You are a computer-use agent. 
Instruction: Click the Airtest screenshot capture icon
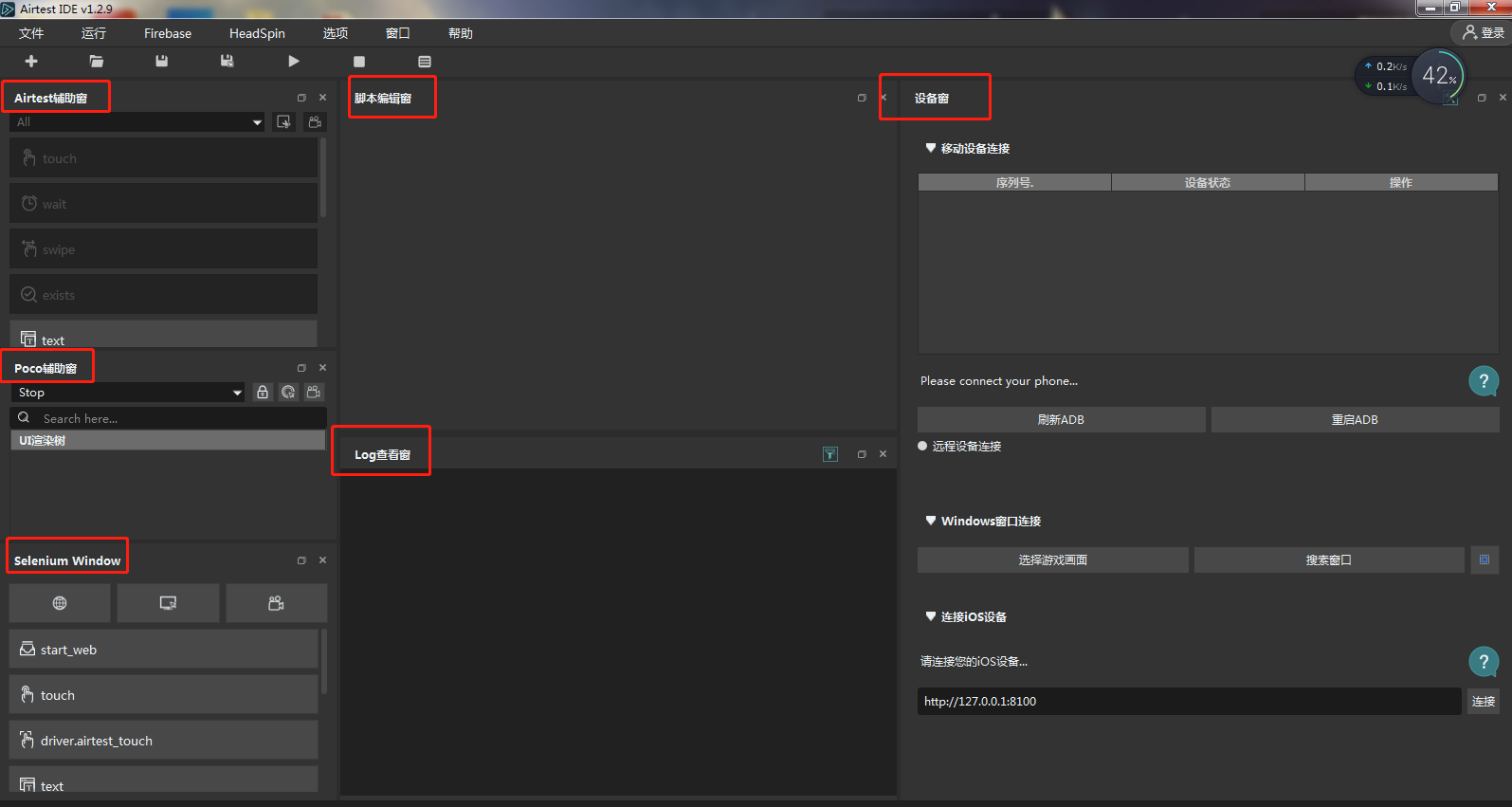pos(283,121)
